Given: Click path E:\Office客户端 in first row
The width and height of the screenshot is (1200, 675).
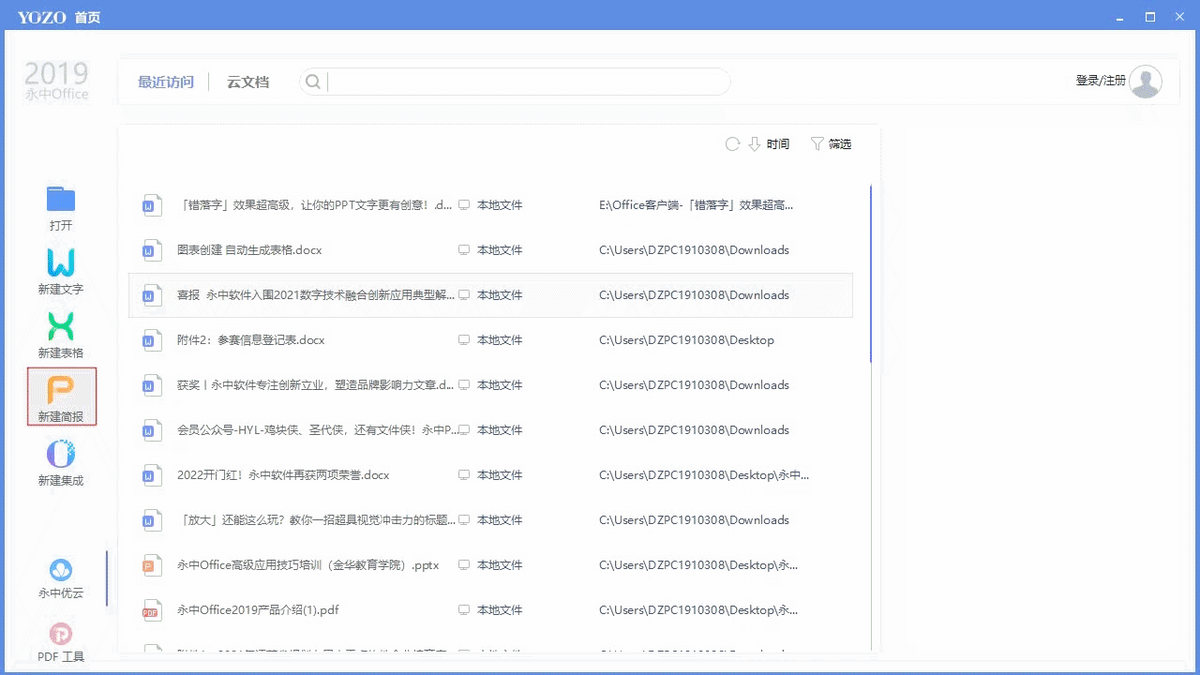Looking at the screenshot, I should (x=697, y=205).
